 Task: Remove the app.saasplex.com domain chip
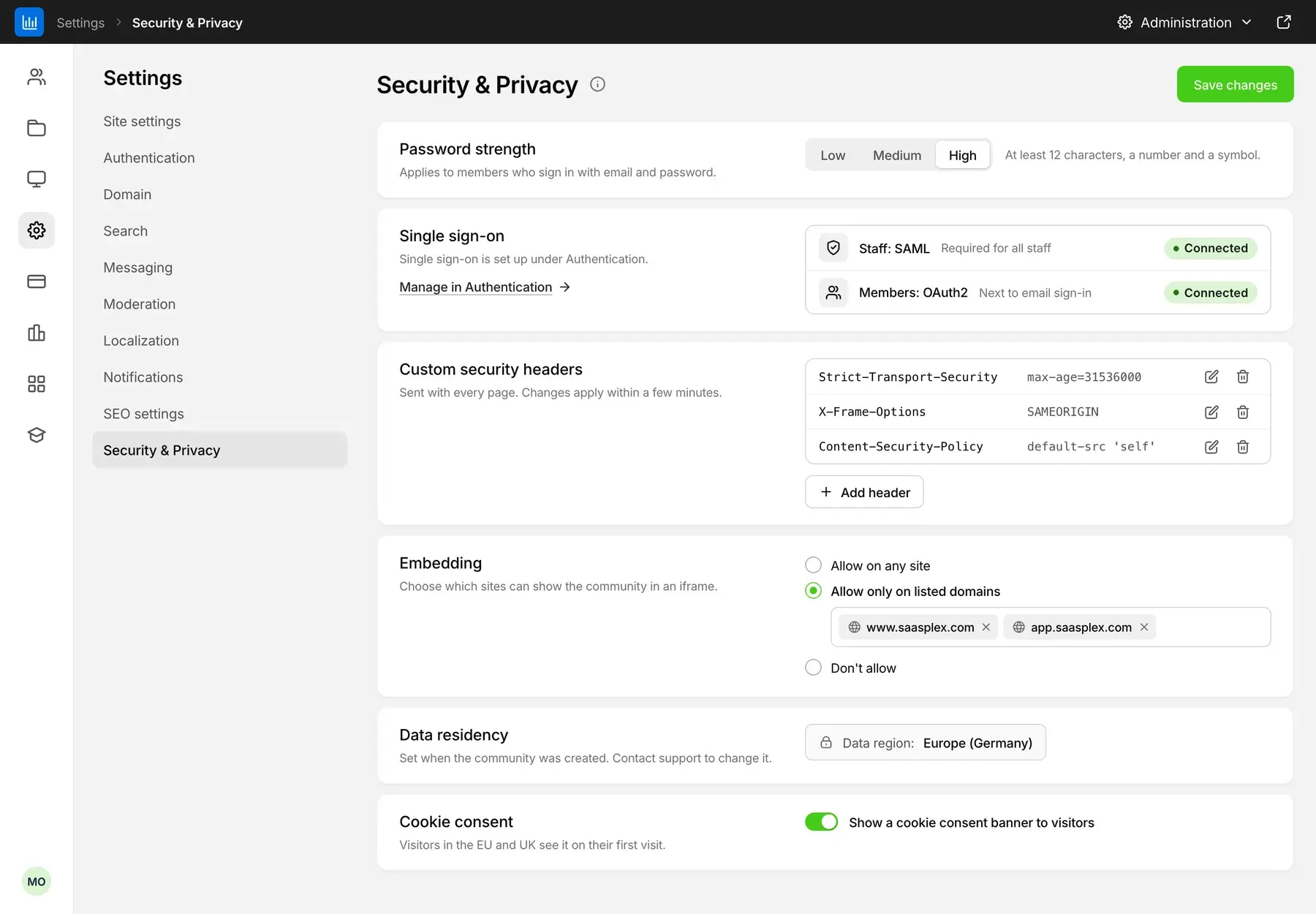[1144, 627]
